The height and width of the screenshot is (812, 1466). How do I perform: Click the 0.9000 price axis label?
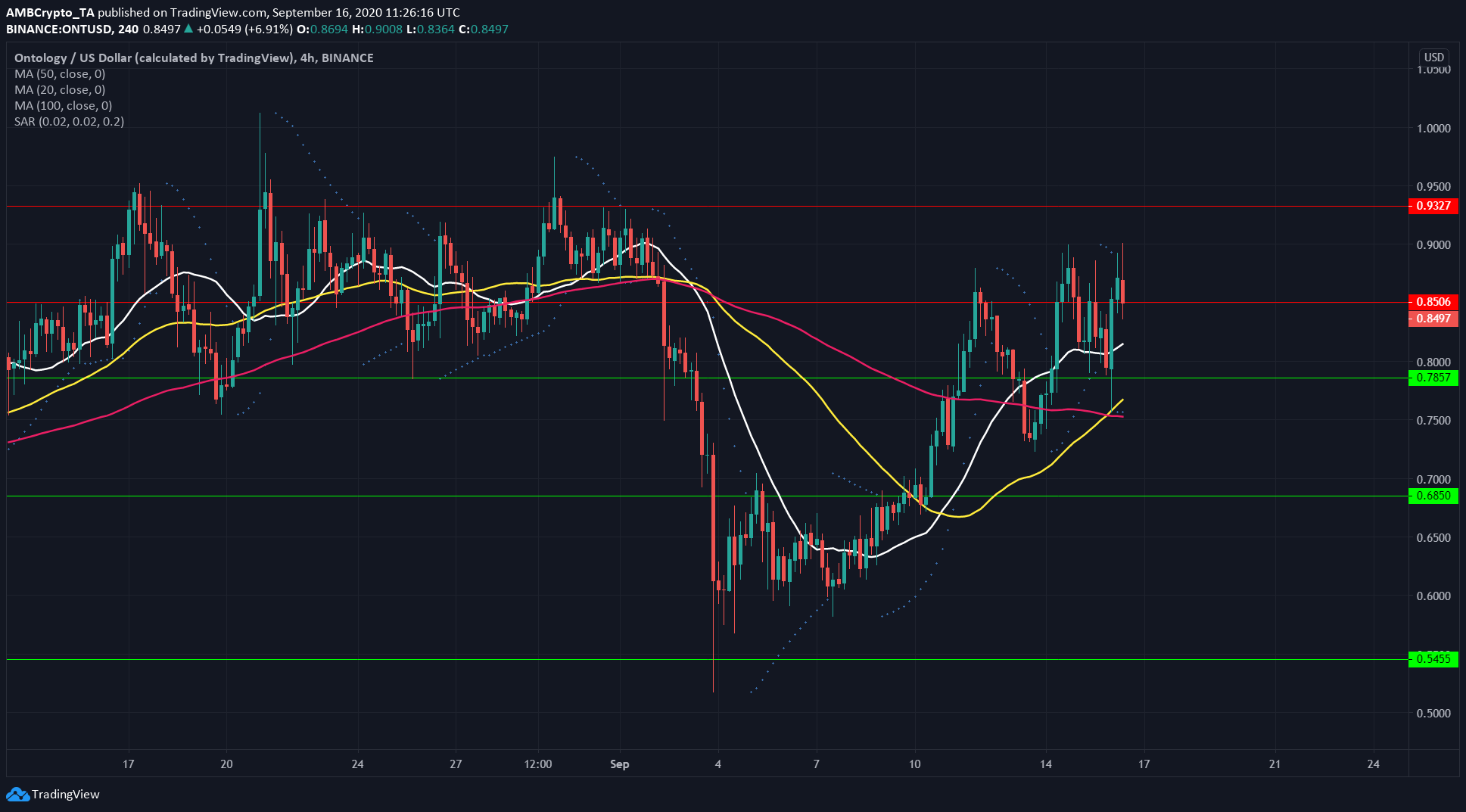[1433, 244]
